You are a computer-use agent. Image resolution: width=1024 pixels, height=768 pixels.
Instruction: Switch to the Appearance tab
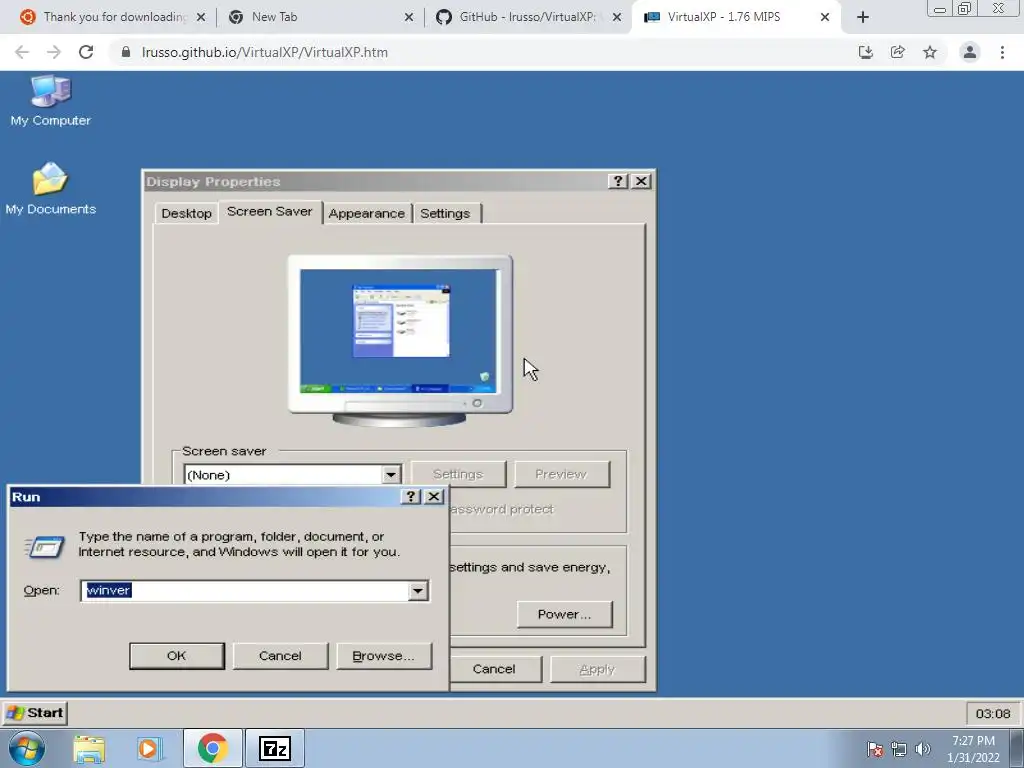click(366, 214)
